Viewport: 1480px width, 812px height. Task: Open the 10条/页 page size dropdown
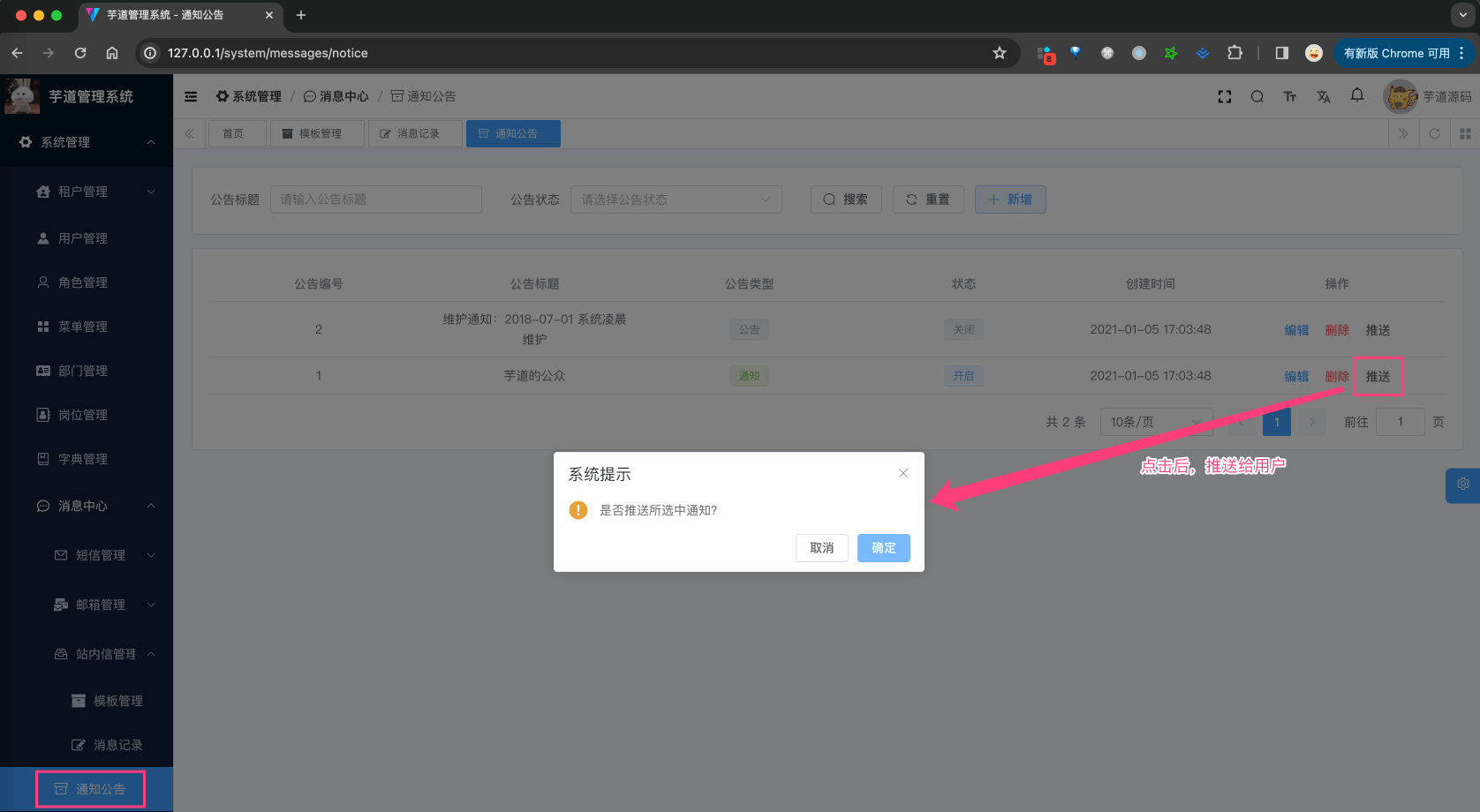[1155, 422]
